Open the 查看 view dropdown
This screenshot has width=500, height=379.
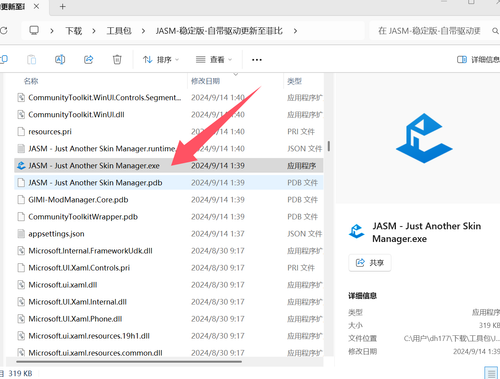pyautogui.click(x=214, y=60)
